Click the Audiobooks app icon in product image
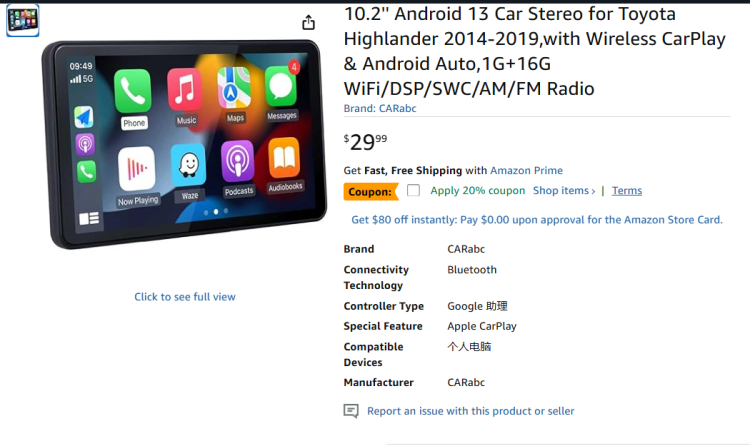The height and width of the screenshot is (446, 750). (x=284, y=158)
